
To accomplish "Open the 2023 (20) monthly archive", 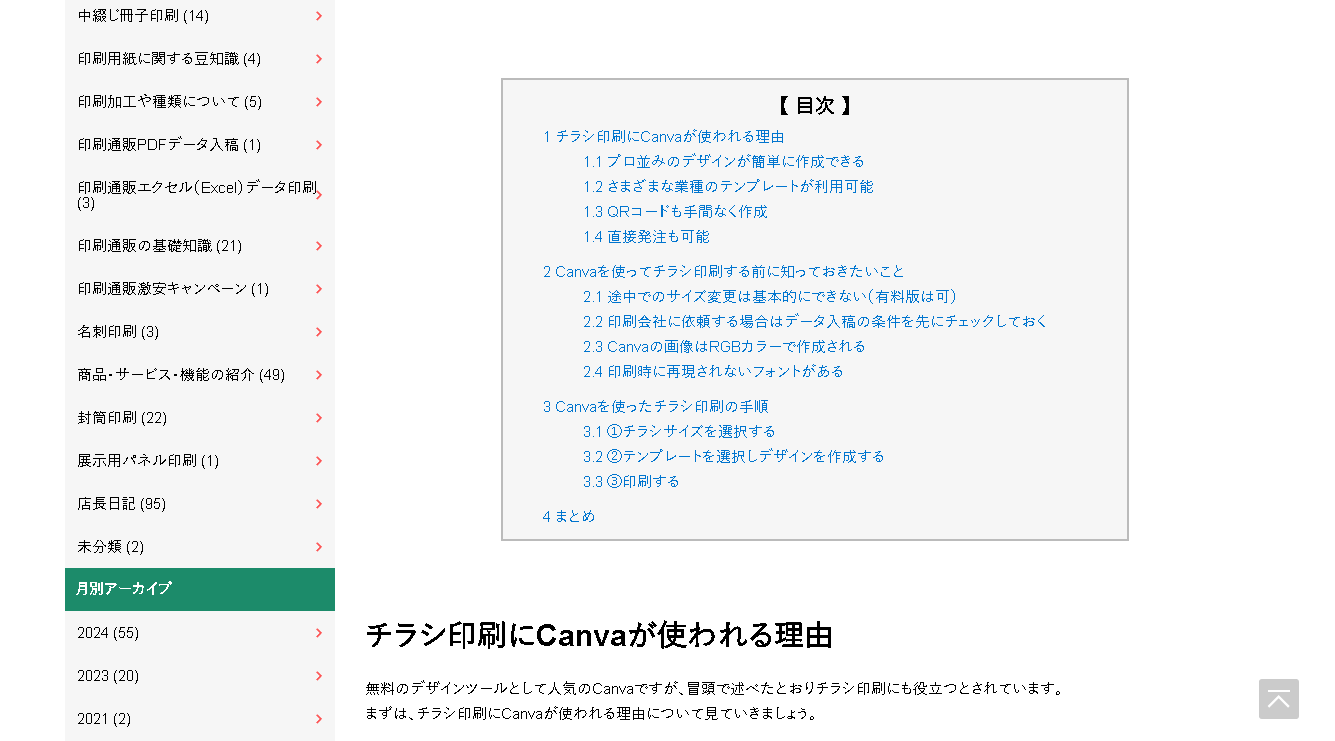I will click(200, 676).
